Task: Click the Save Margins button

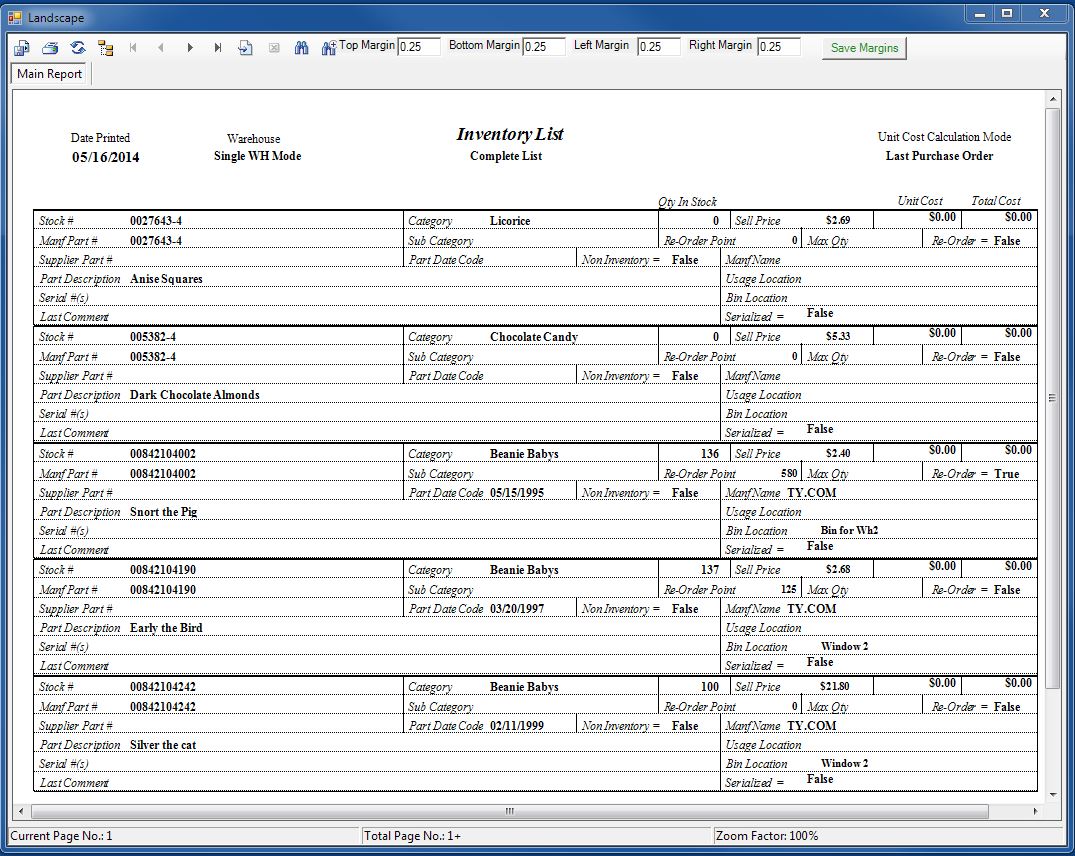Action: (864, 48)
